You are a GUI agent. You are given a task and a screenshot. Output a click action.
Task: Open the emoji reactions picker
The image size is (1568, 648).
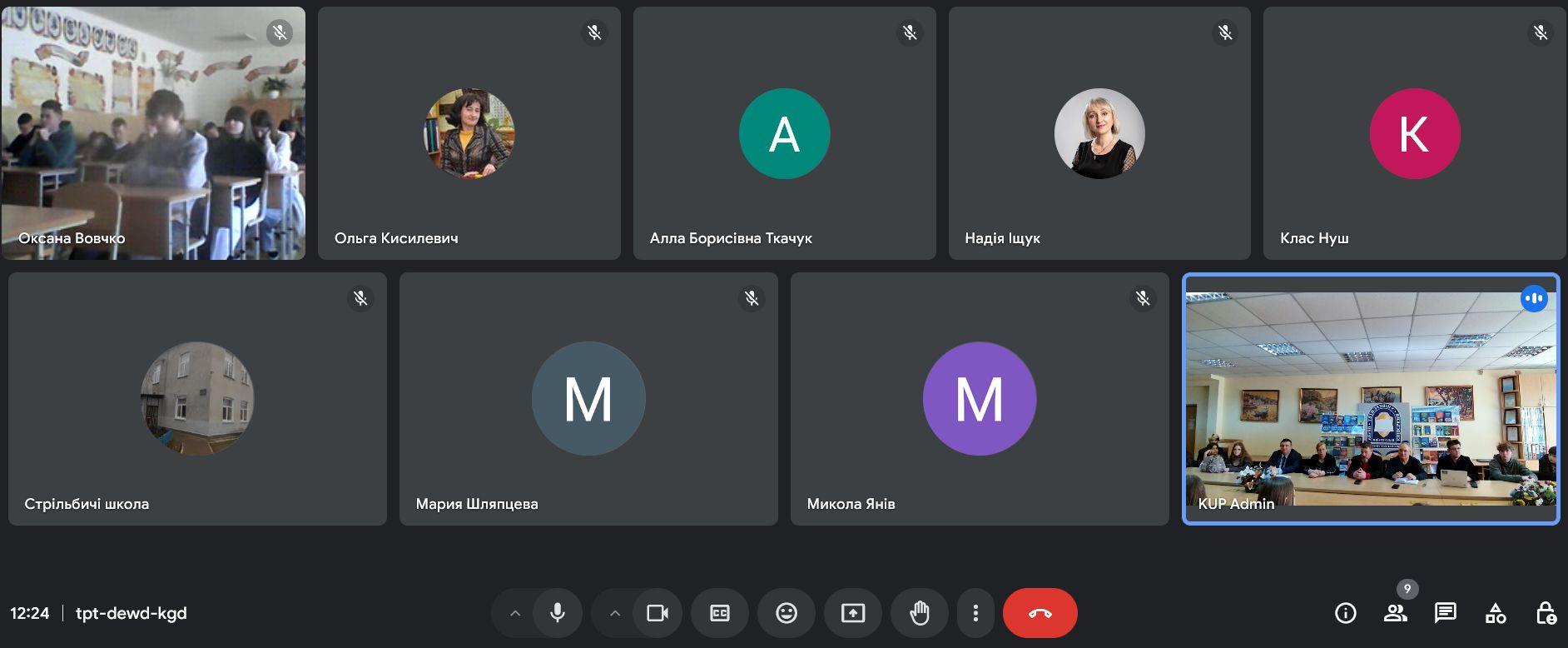tap(786, 614)
